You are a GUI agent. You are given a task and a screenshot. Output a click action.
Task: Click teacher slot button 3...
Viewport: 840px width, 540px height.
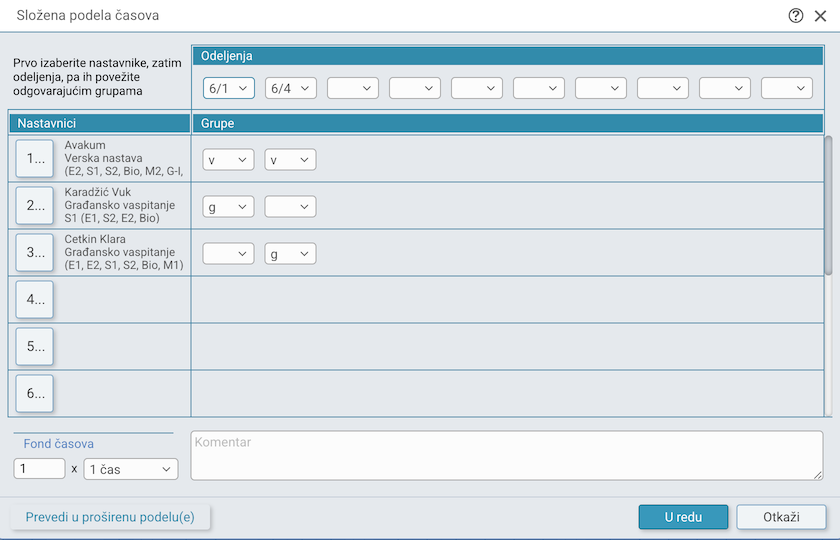[35, 252]
